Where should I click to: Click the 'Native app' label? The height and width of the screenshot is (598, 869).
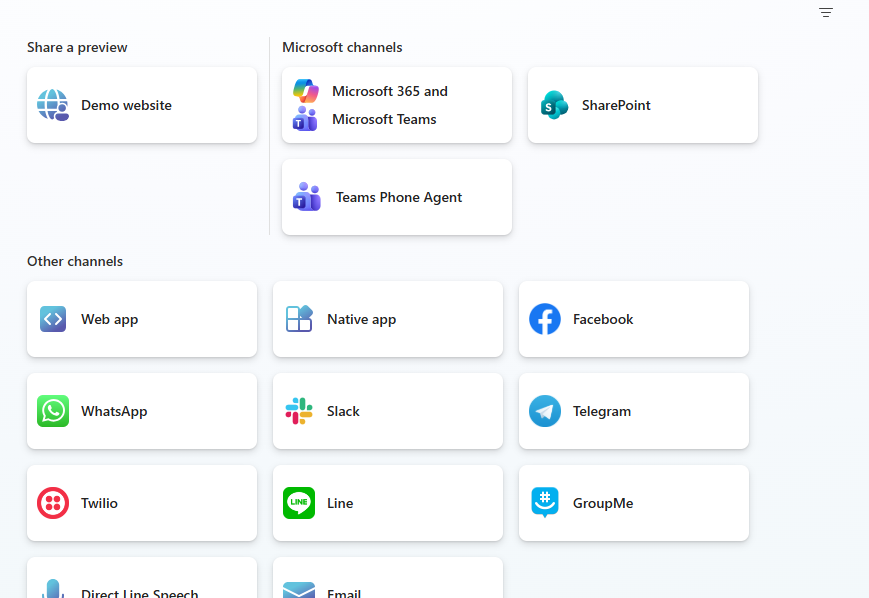coord(361,319)
